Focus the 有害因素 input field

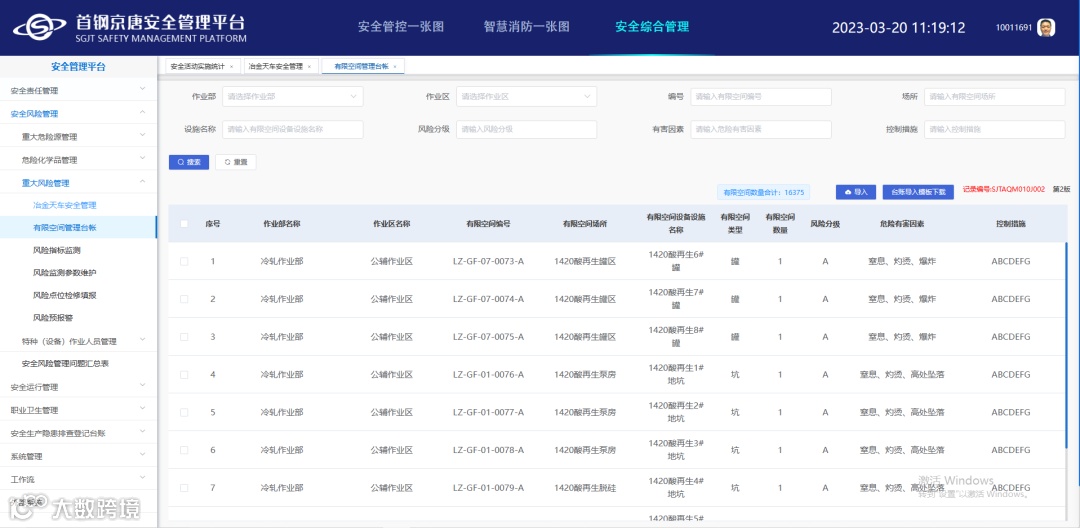tap(761, 129)
